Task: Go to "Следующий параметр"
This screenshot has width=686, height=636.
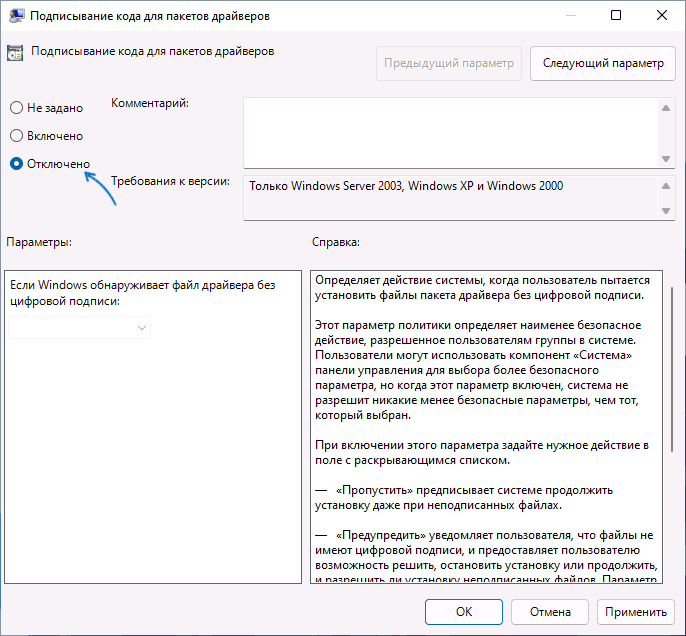Action: click(x=603, y=63)
